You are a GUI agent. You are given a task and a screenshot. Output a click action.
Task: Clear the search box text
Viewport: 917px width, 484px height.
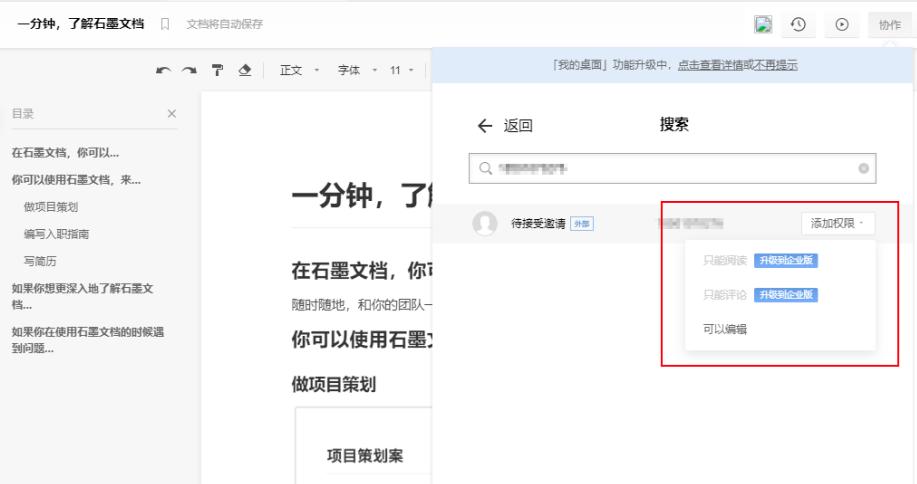click(863, 168)
